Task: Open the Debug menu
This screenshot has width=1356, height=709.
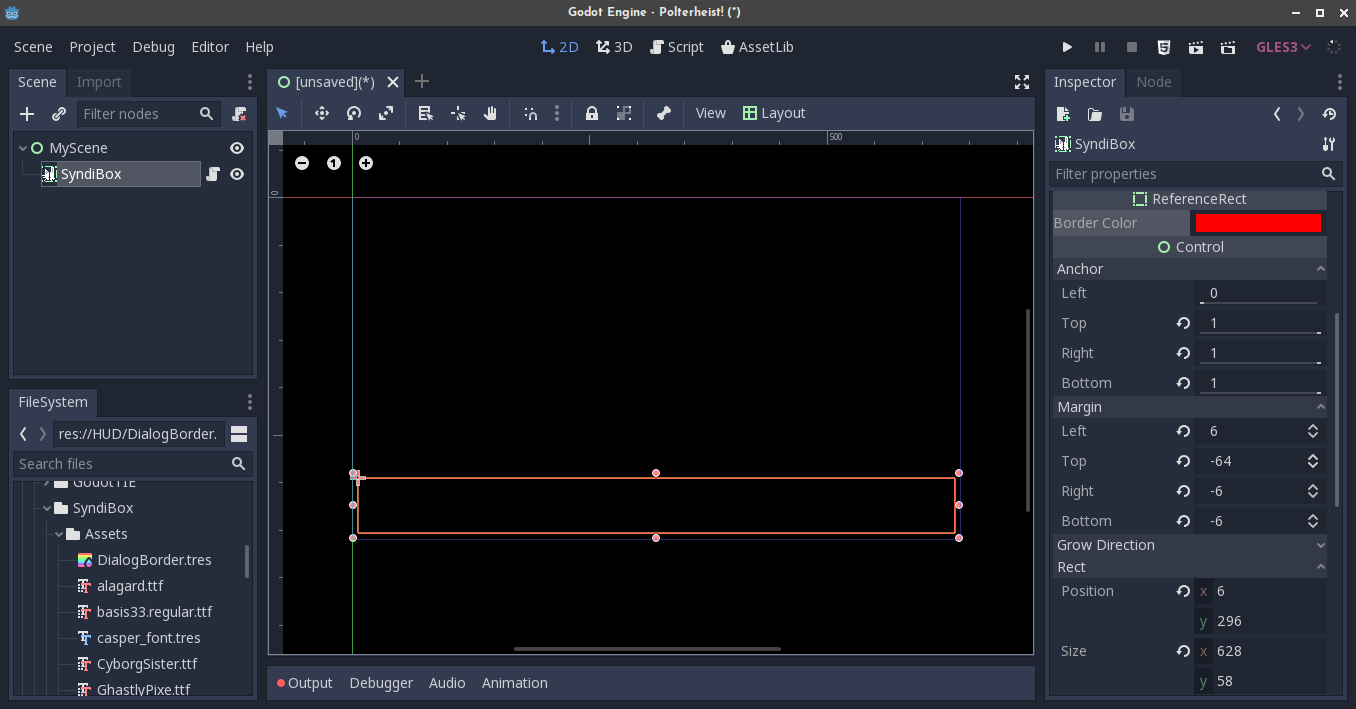Action: (x=153, y=47)
